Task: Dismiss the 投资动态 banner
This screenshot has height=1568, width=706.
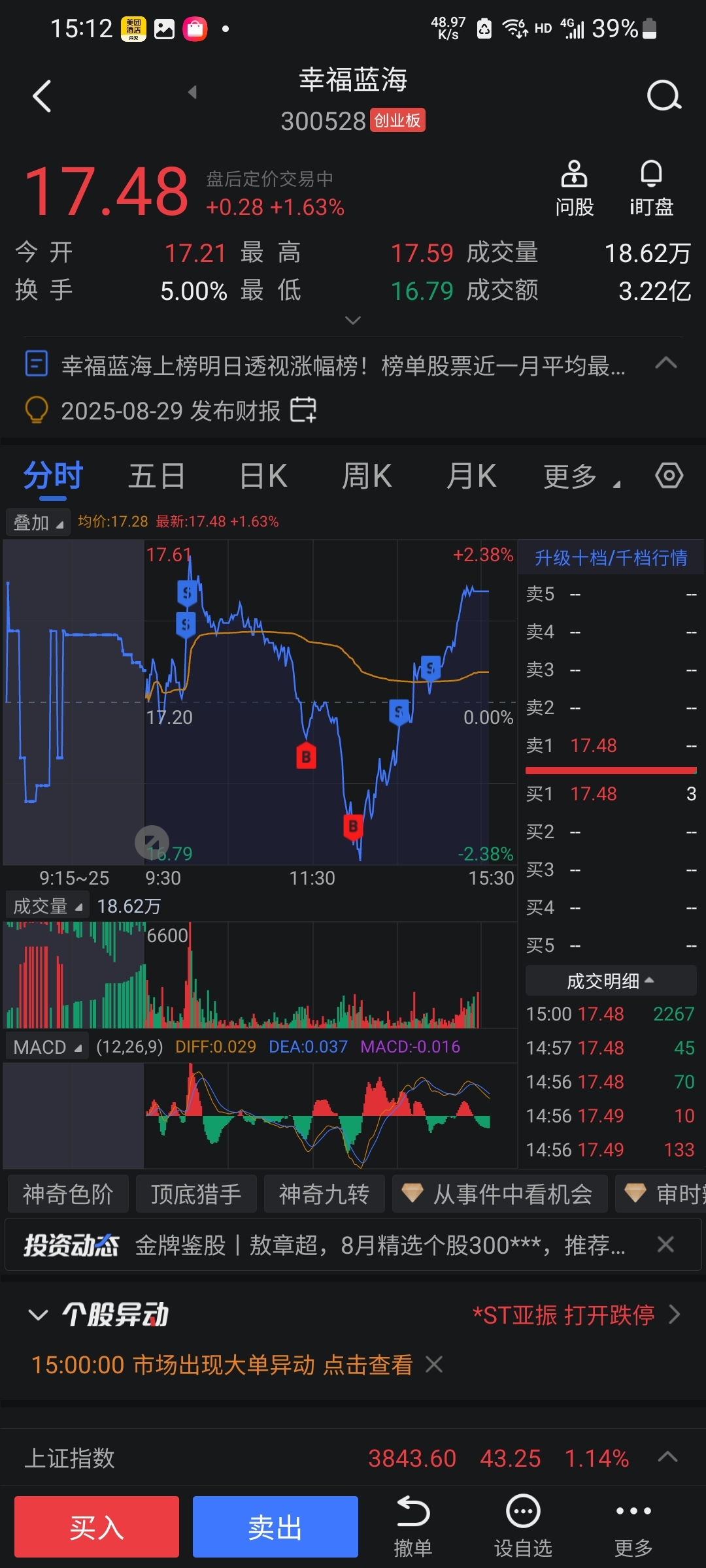Action: point(665,1245)
